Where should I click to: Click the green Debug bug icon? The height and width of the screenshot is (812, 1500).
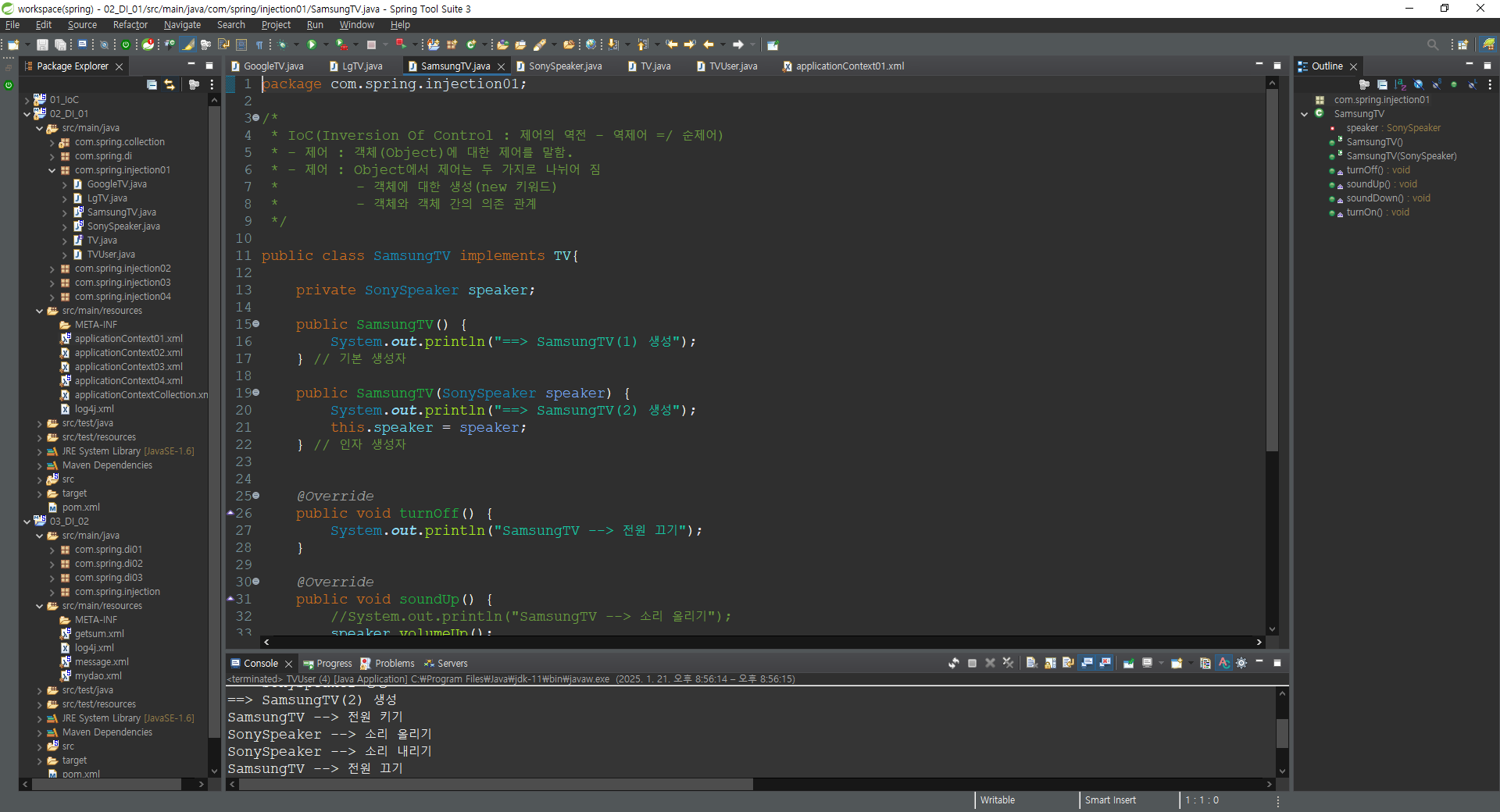point(283,45)
